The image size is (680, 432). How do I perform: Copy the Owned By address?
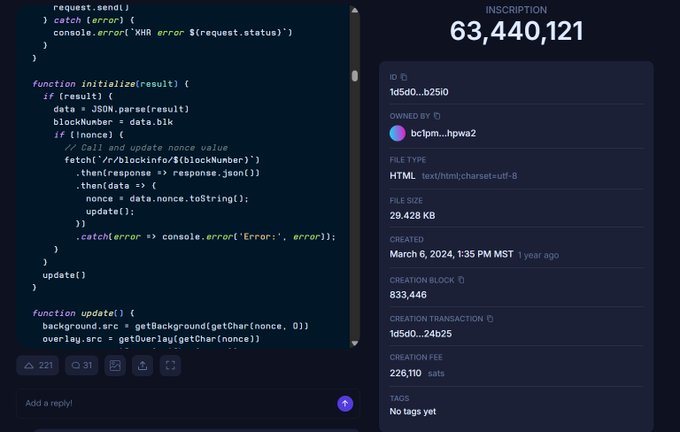pyautogui.click(x=437, y=116)
